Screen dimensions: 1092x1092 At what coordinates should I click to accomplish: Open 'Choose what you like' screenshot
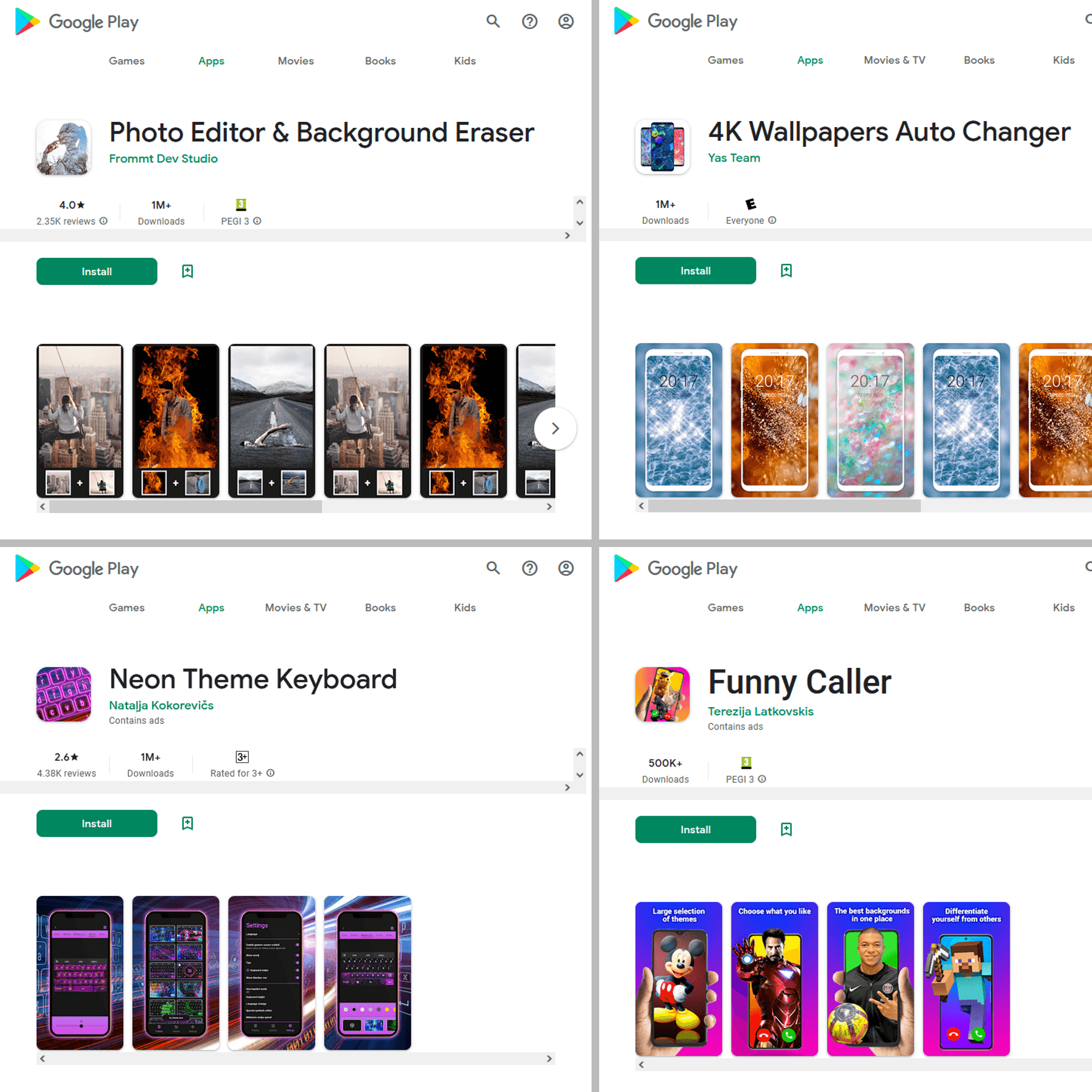(774, 979)
